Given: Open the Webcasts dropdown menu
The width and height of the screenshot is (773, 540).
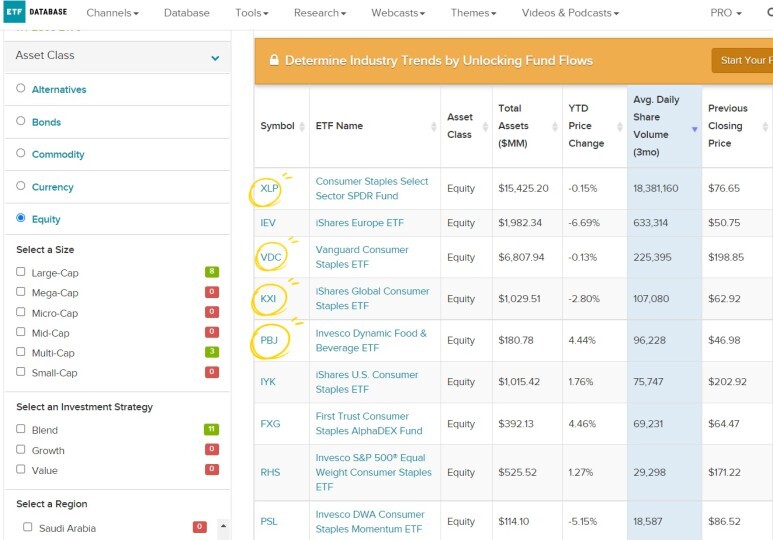Looking at the screenshot, I should (398, 13).
